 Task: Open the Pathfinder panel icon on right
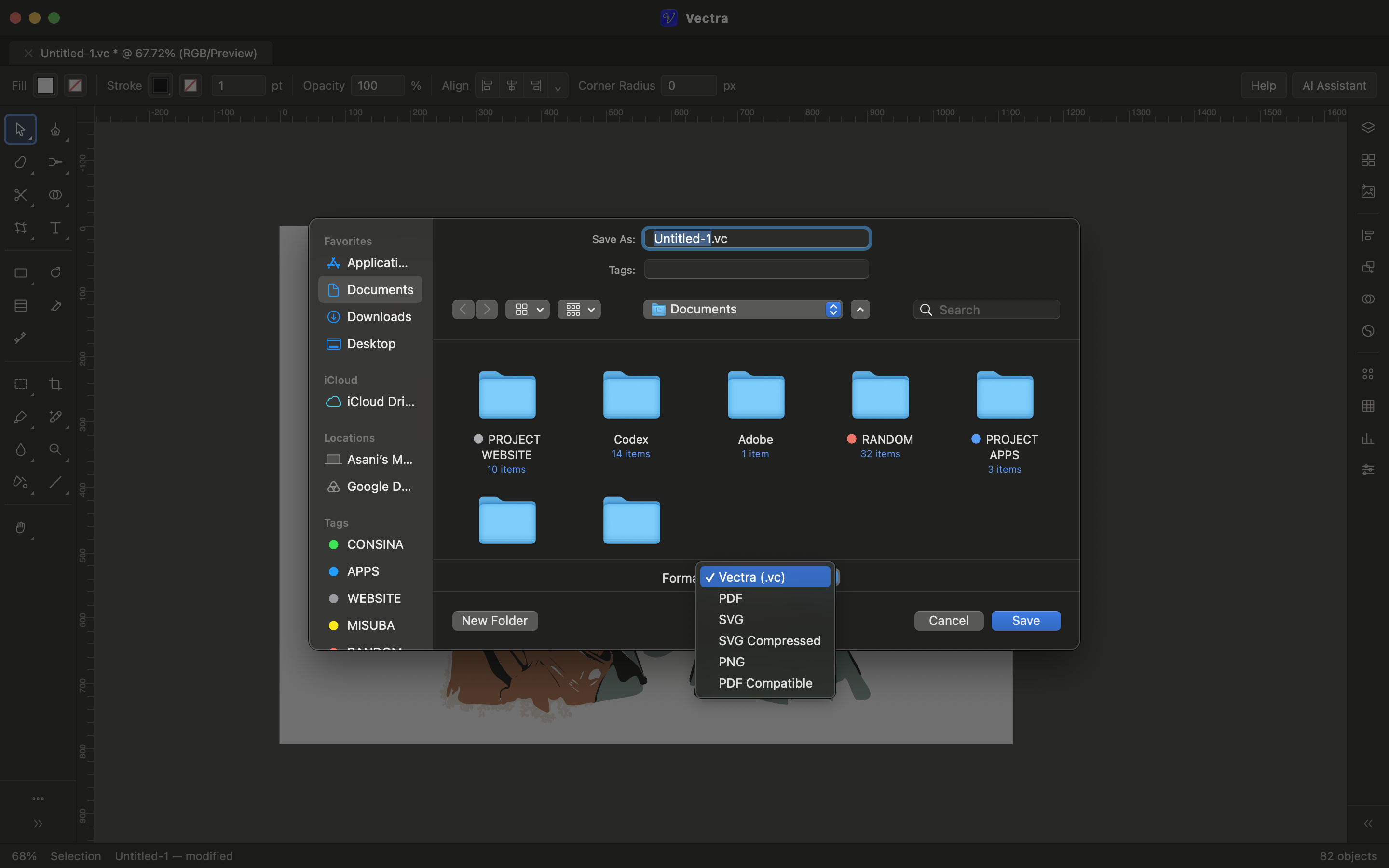tap(1368, 299)
